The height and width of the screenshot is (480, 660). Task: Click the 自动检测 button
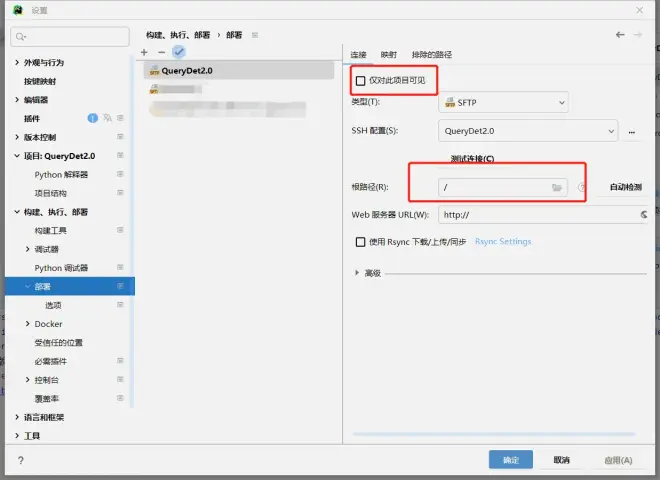626,187
